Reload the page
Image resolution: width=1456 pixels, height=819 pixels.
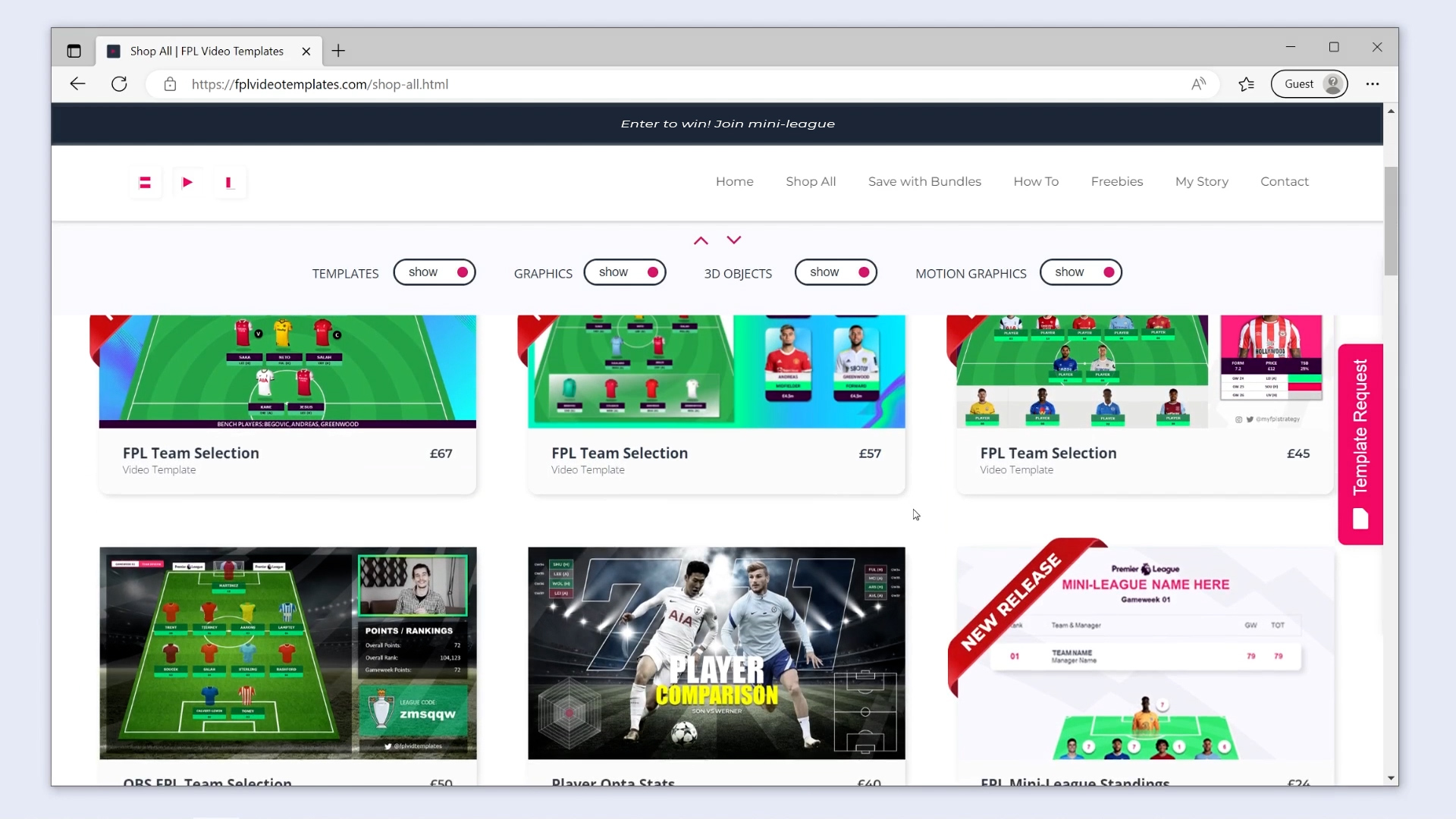[119, 83]
